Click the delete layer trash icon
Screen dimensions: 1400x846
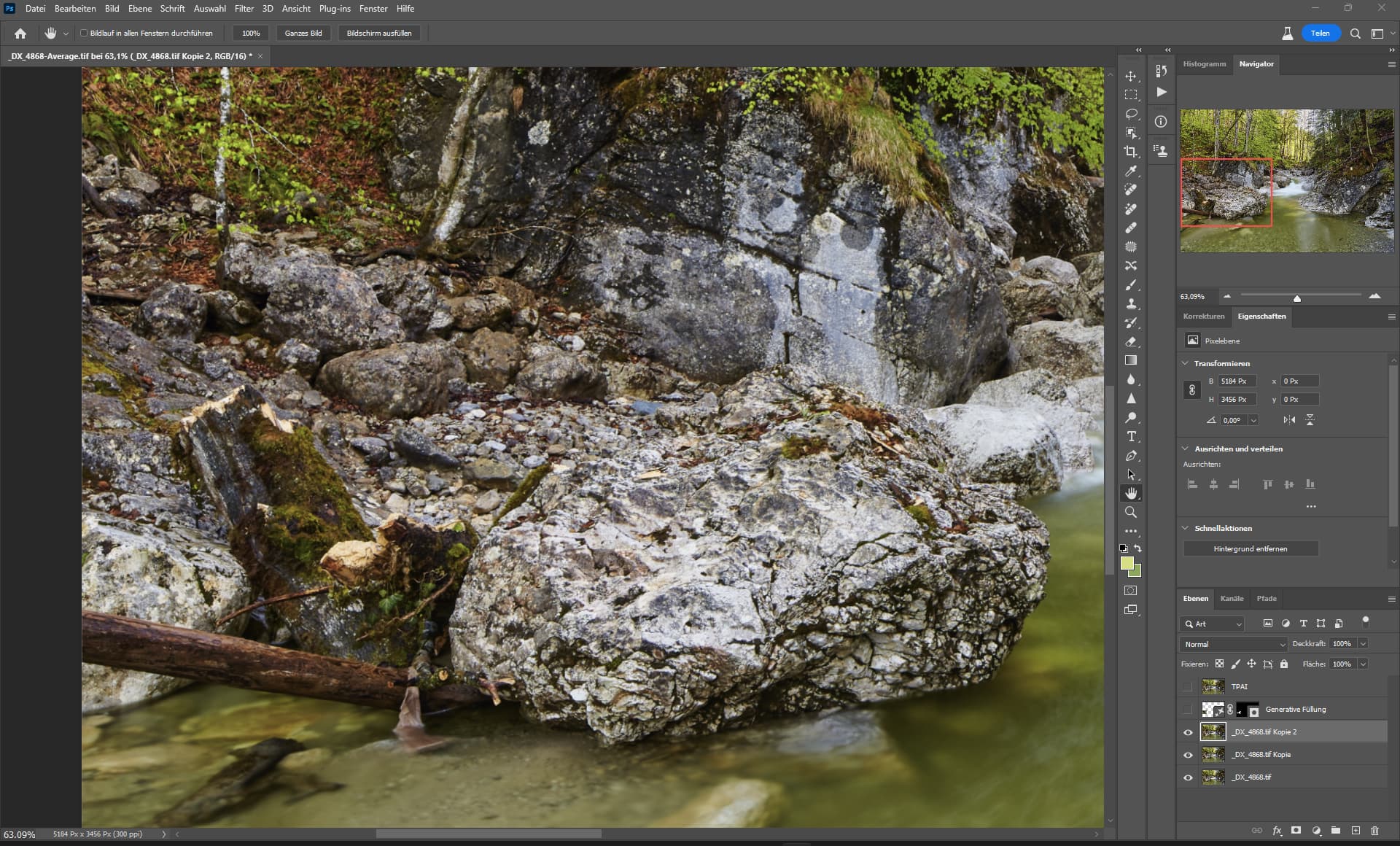click(1374, 831)
